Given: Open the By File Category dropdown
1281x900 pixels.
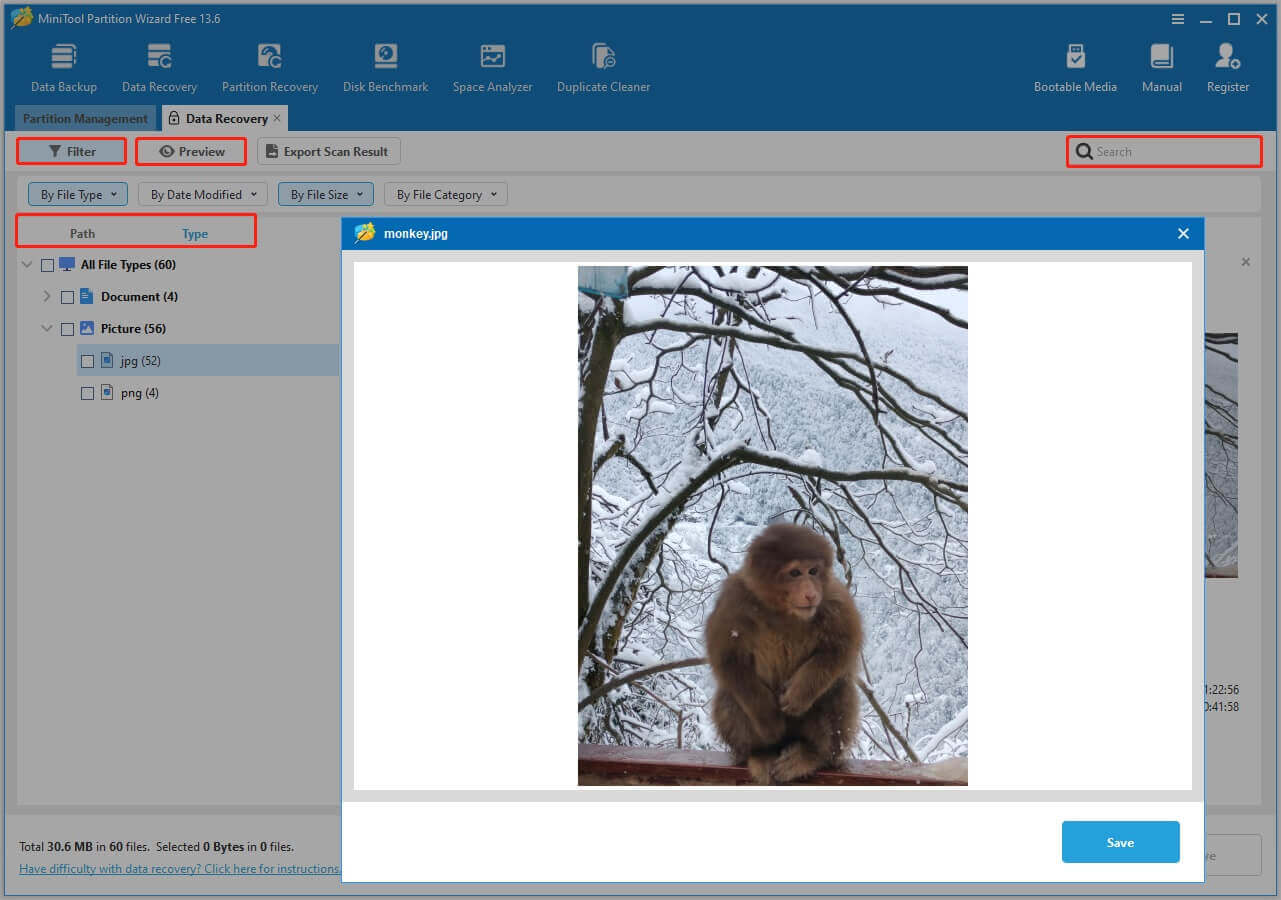Looking at the screenshot, I should coord(445,193).
